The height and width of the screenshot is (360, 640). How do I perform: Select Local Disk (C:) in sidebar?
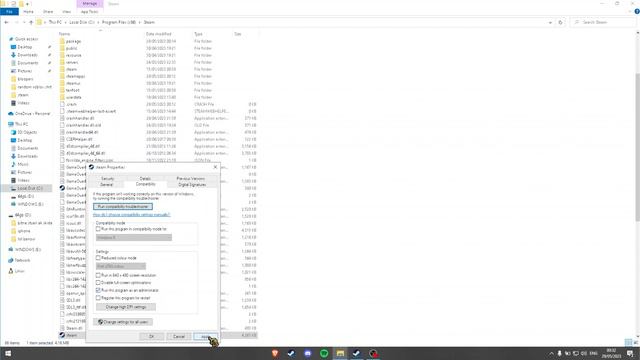29,188
